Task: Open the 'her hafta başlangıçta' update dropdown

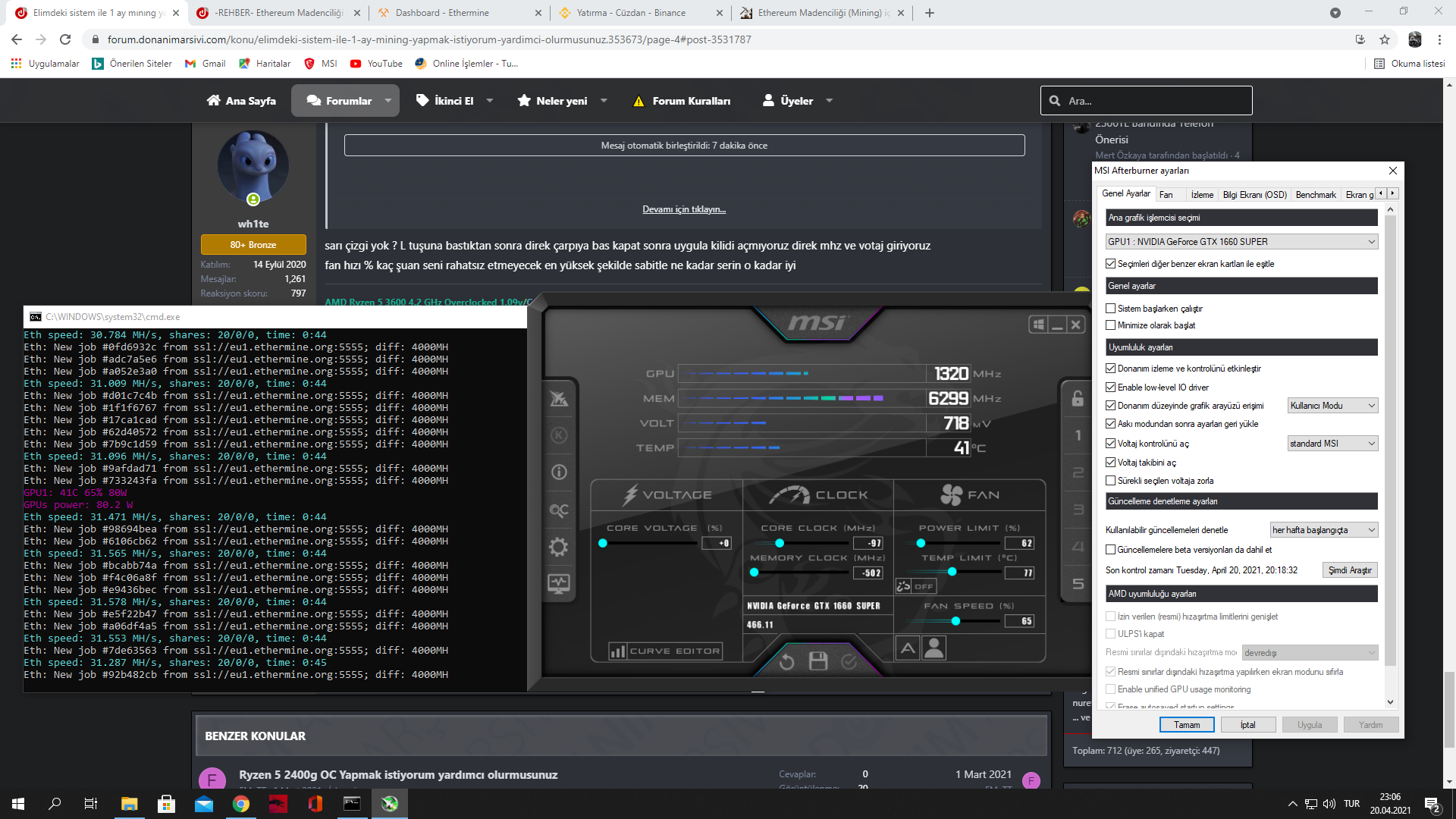Action: pos(1324,530)
